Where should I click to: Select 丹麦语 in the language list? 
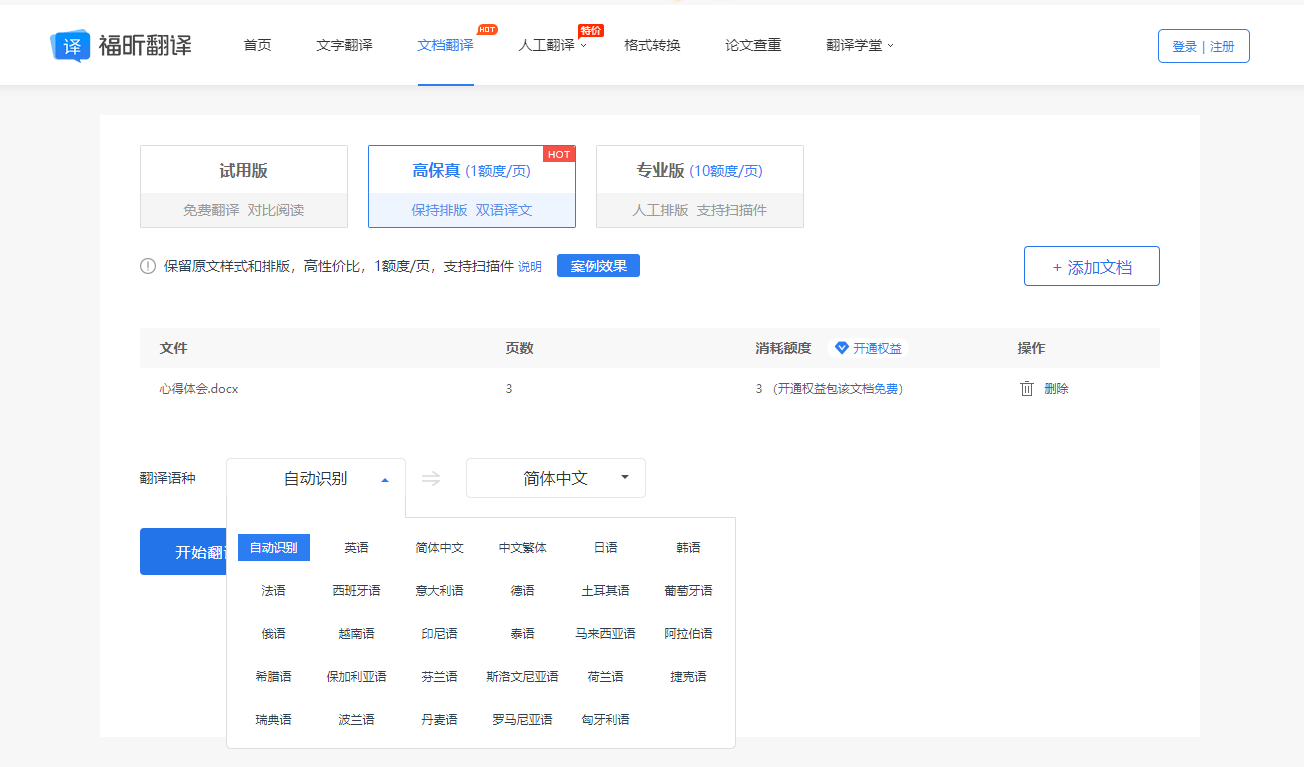[440, 720]
